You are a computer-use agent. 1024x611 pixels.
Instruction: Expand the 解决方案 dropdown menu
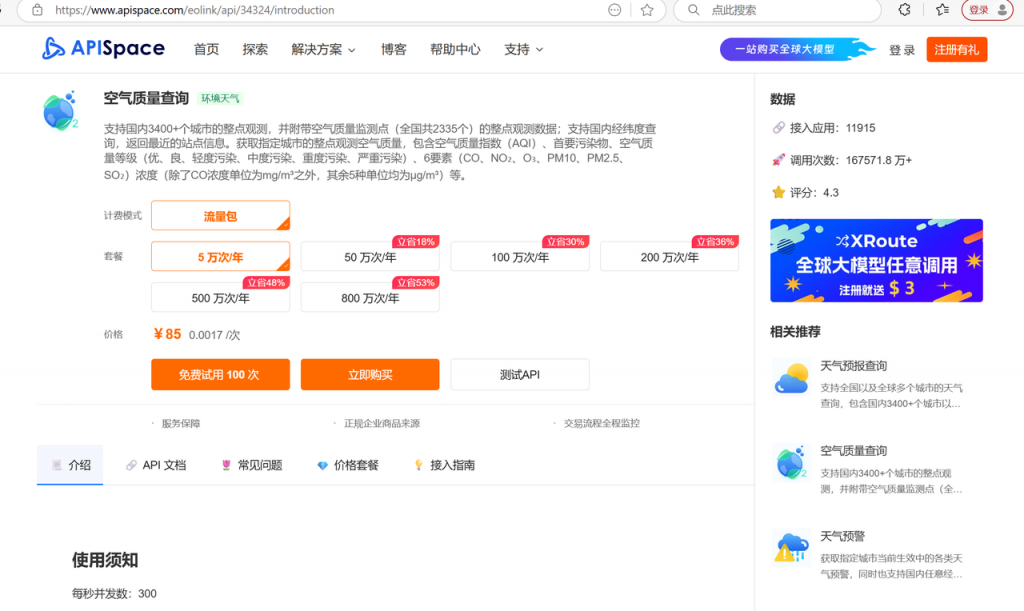(323, 50)
